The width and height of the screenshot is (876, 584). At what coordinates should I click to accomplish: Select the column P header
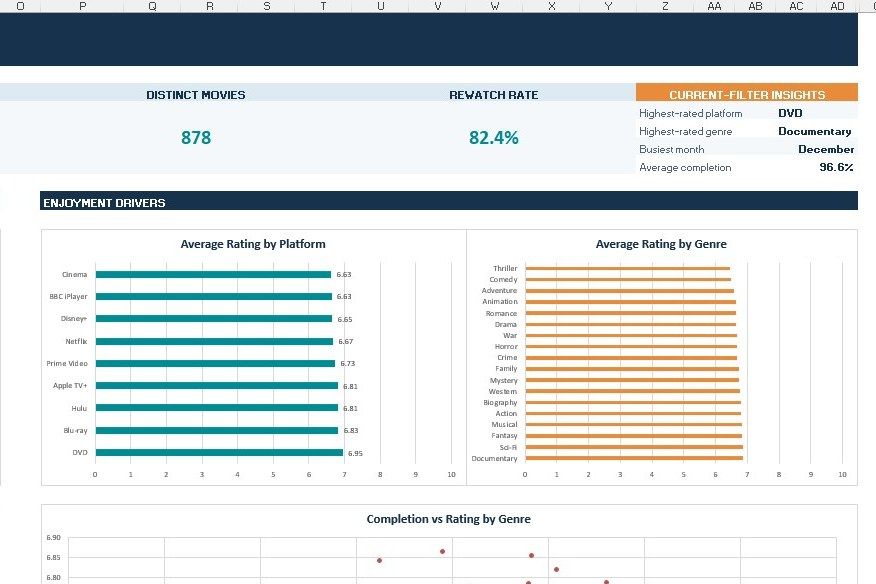(82, 6)
